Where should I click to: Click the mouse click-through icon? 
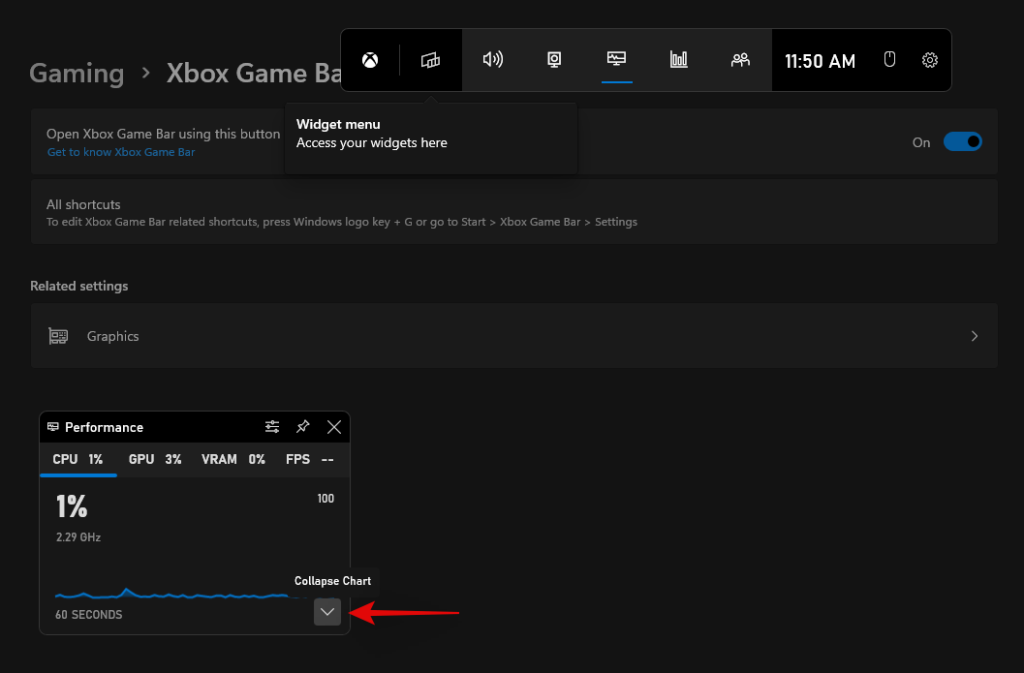point(889,60)
